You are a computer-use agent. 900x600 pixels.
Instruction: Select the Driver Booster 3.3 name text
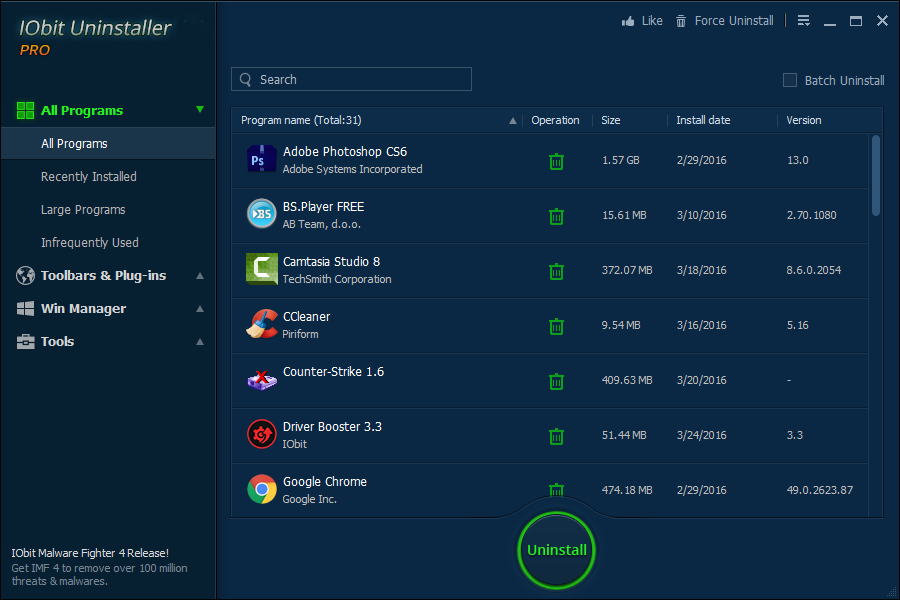coord(332,427)
